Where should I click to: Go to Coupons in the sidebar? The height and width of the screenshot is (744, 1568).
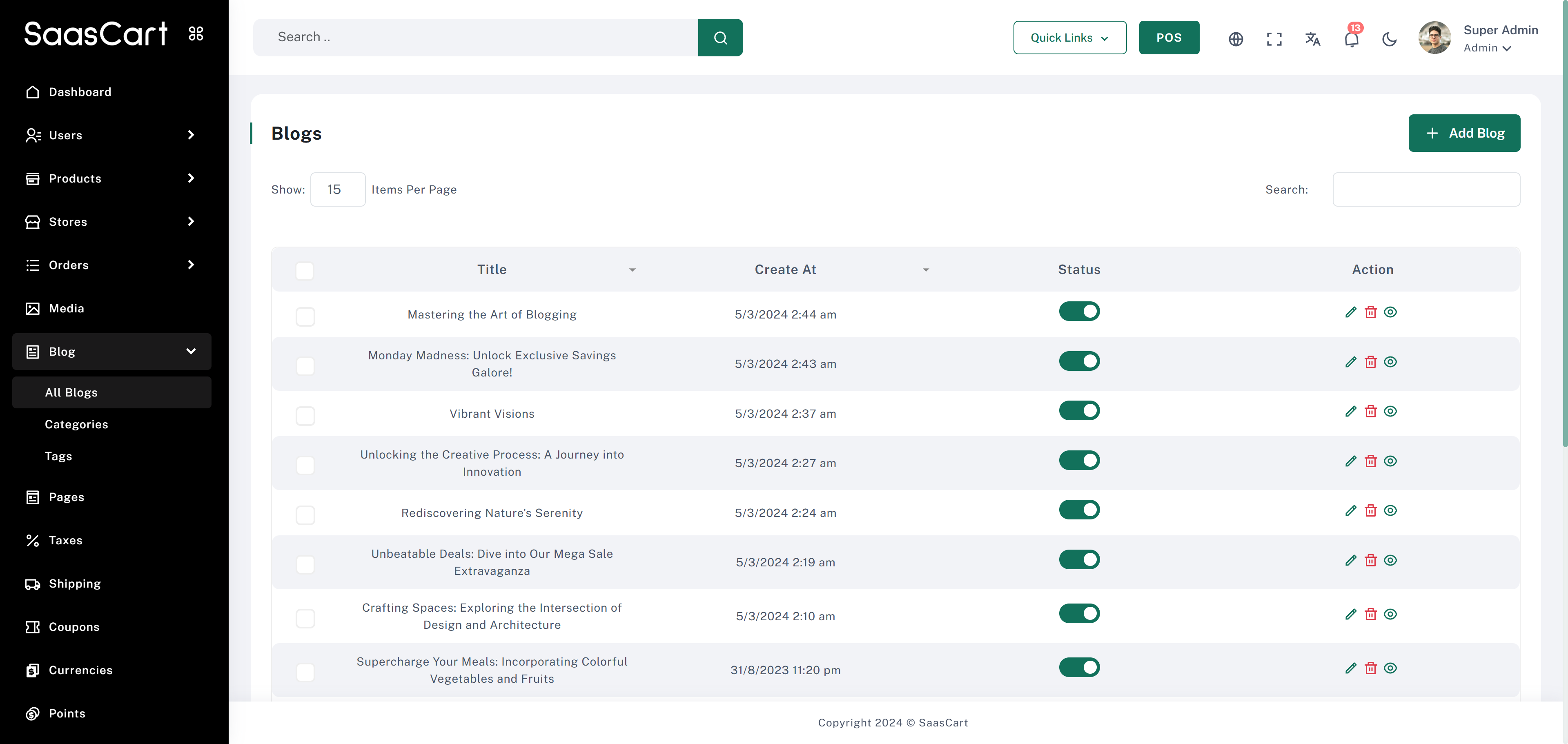point(73,626)
